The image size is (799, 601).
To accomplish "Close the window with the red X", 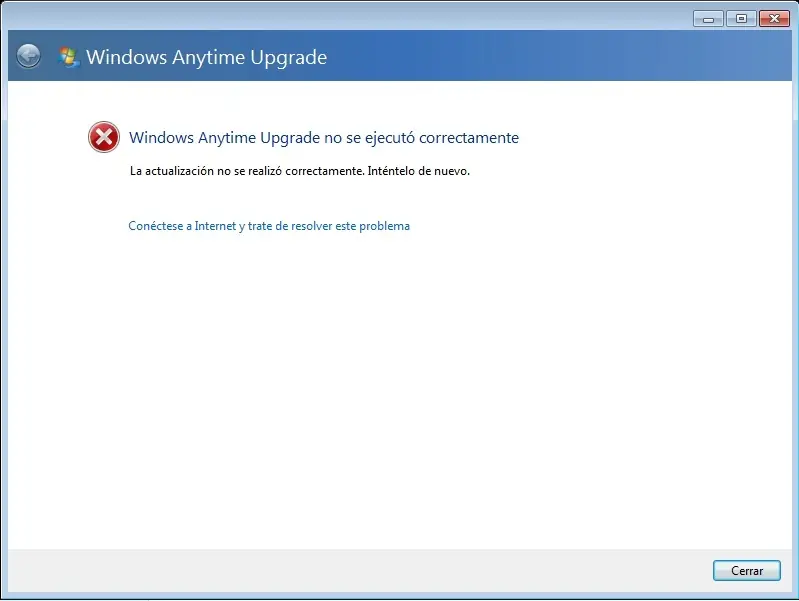I will pyautogui.click(x=774, y=19).
